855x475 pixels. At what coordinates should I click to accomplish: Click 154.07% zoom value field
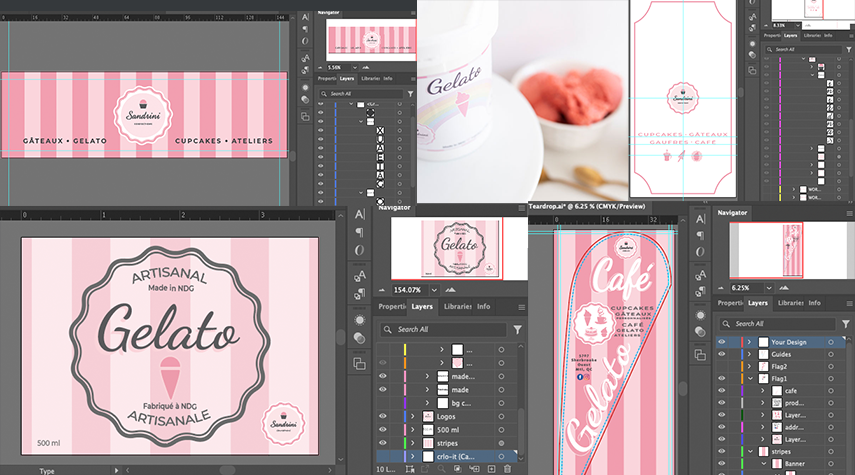click(409, 290)
